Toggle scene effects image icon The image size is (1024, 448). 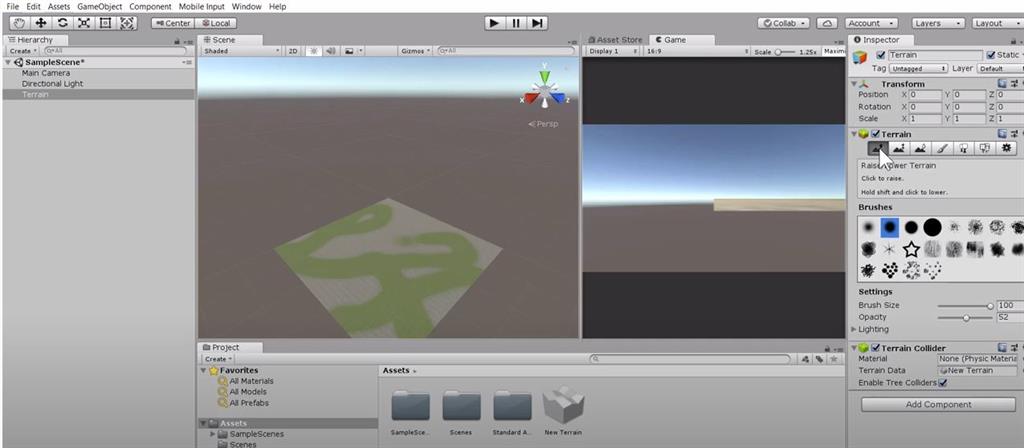pos(349,51)
